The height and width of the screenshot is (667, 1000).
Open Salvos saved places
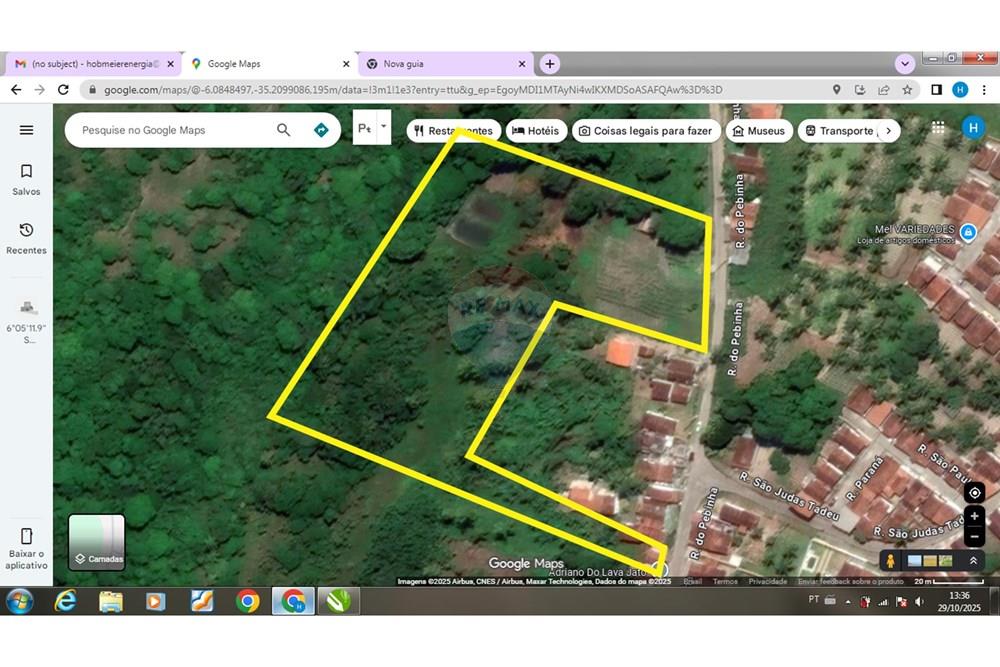27,179
